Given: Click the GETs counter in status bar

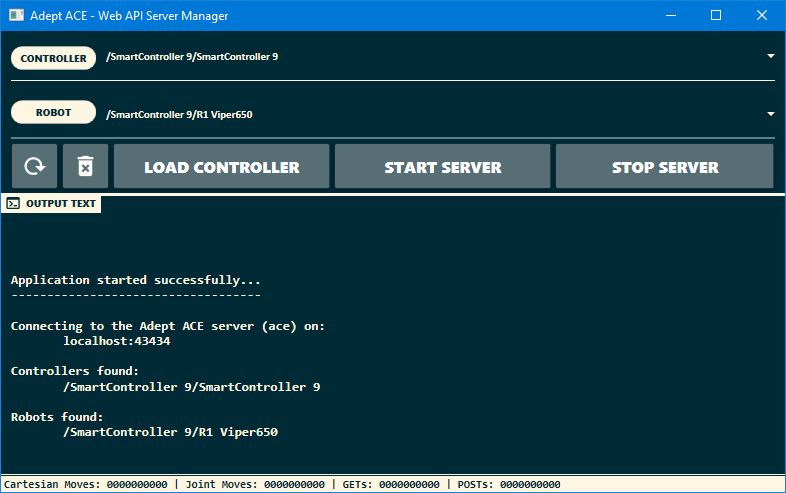Looking at the screenshot, I should point(391,484).
